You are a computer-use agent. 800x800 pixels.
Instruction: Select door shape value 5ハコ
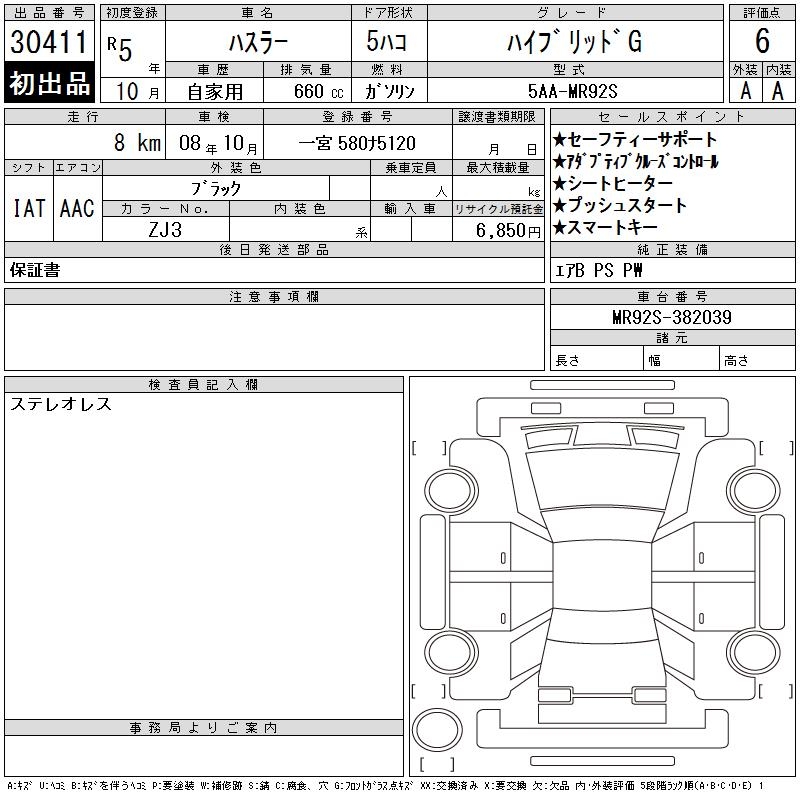(386, 41)
